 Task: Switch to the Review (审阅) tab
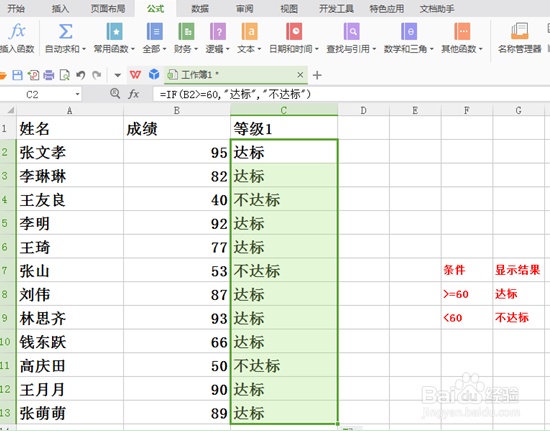tap(244, 8)
